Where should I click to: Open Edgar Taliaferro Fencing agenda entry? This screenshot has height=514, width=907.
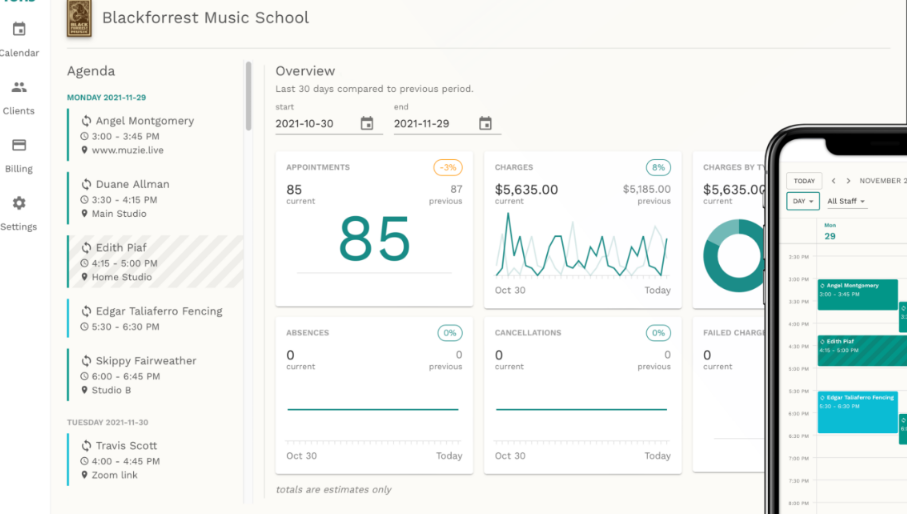point(155,318)
